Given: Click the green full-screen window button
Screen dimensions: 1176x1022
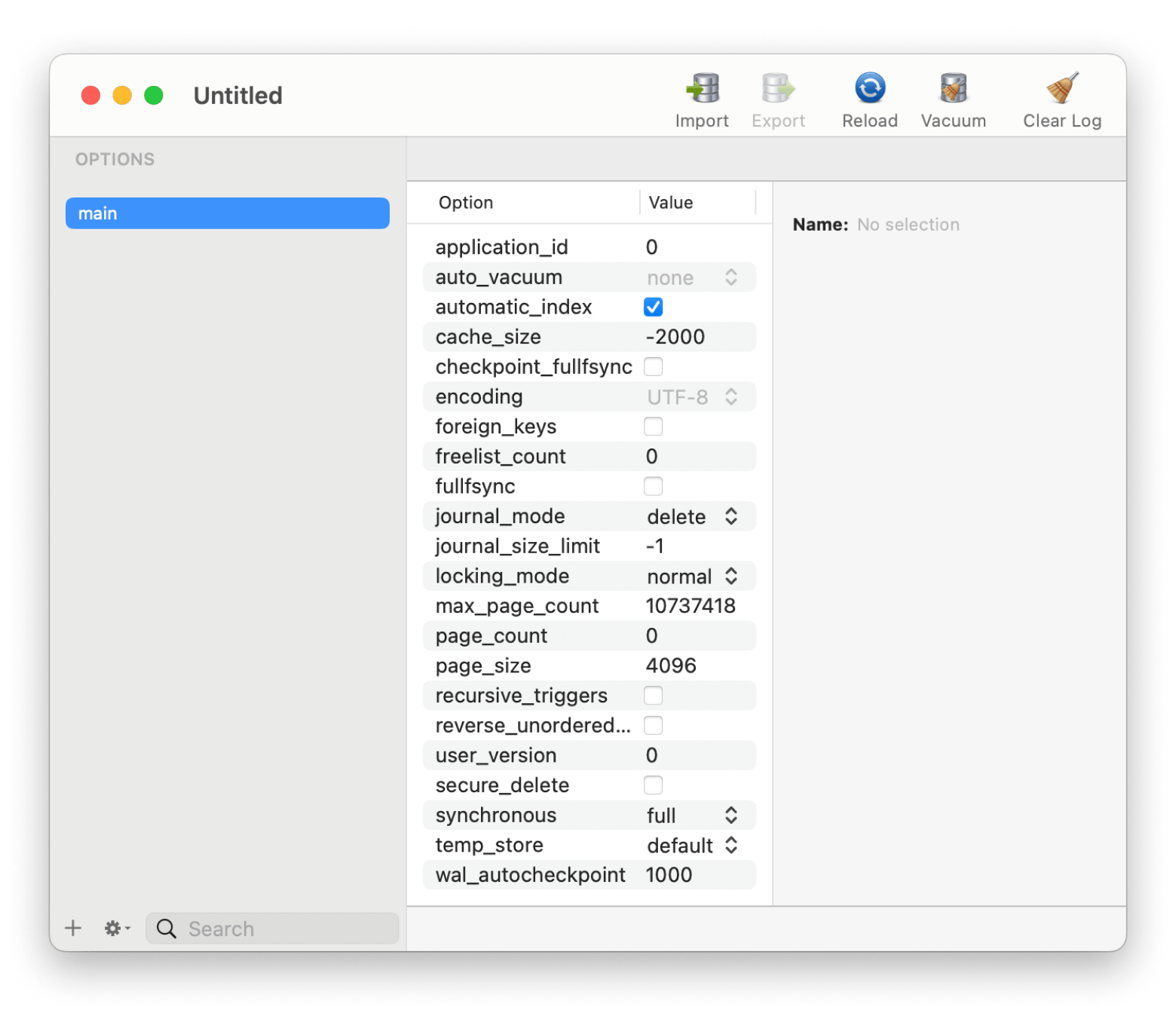Looking at the screenshot, I should pyautogui.click(x=154, y=96).
